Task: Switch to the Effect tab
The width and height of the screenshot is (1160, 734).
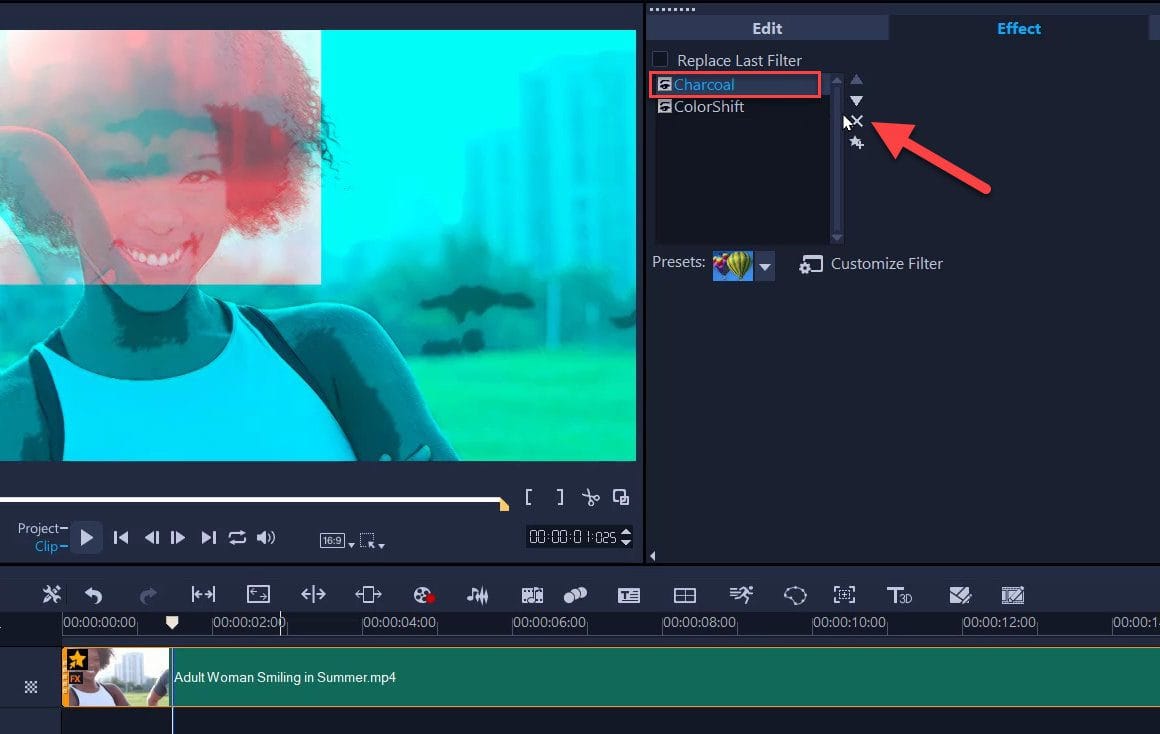Action: click(x=1018, y=28)
